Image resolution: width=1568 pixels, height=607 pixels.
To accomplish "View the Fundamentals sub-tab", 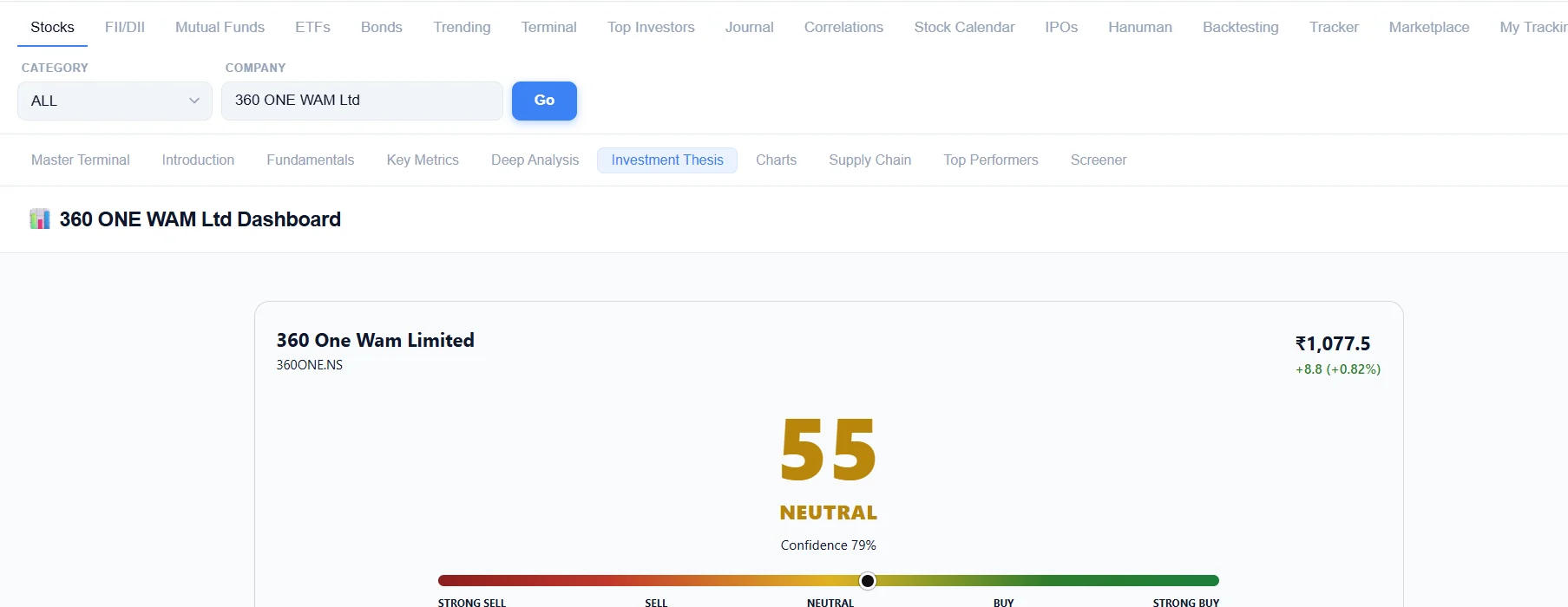I will click(311, 160).
